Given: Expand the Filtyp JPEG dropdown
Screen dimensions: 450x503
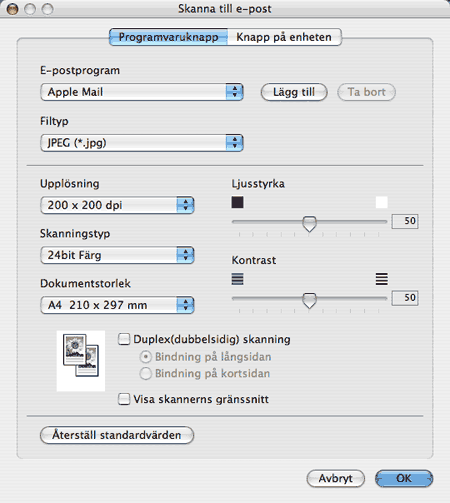Looking at the screenshot, I should tap(142, 143).
